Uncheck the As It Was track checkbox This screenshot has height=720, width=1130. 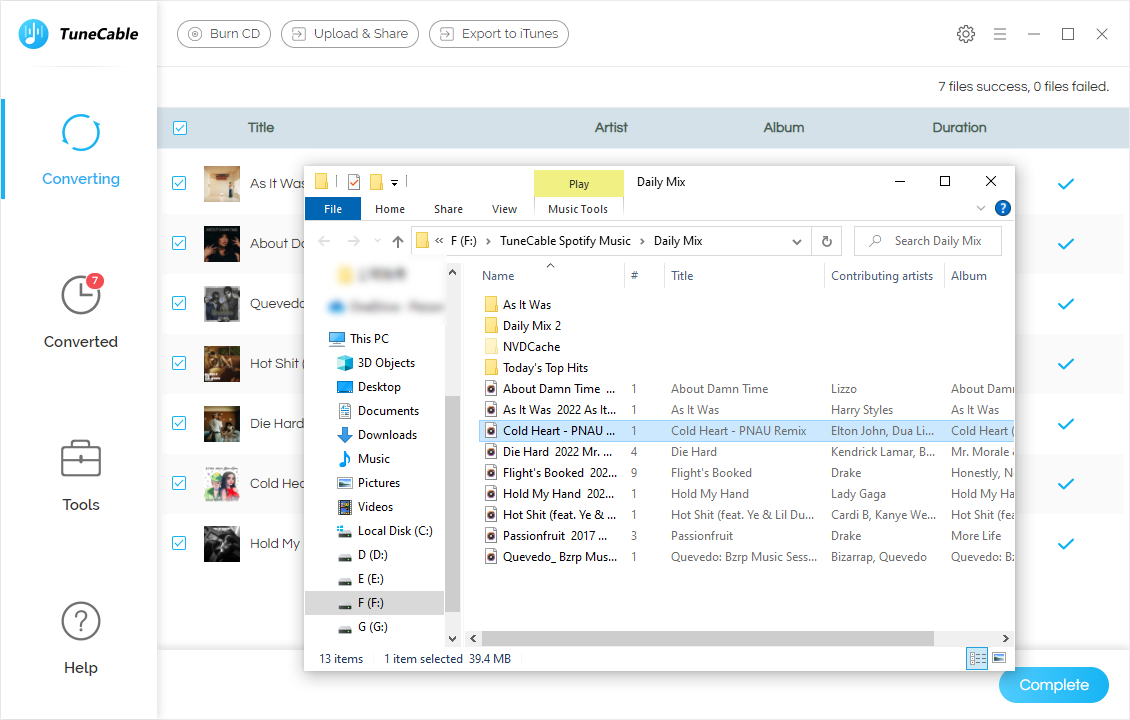click(179, 184)
